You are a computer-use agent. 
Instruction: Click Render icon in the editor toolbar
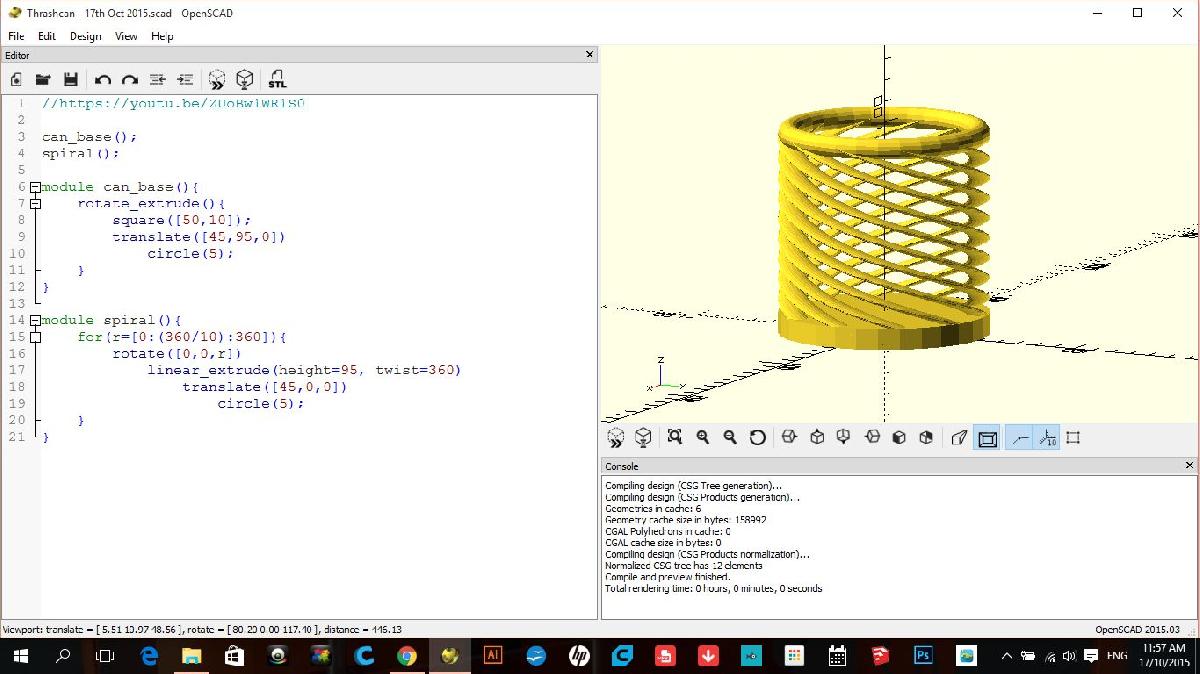coord(245,79)
